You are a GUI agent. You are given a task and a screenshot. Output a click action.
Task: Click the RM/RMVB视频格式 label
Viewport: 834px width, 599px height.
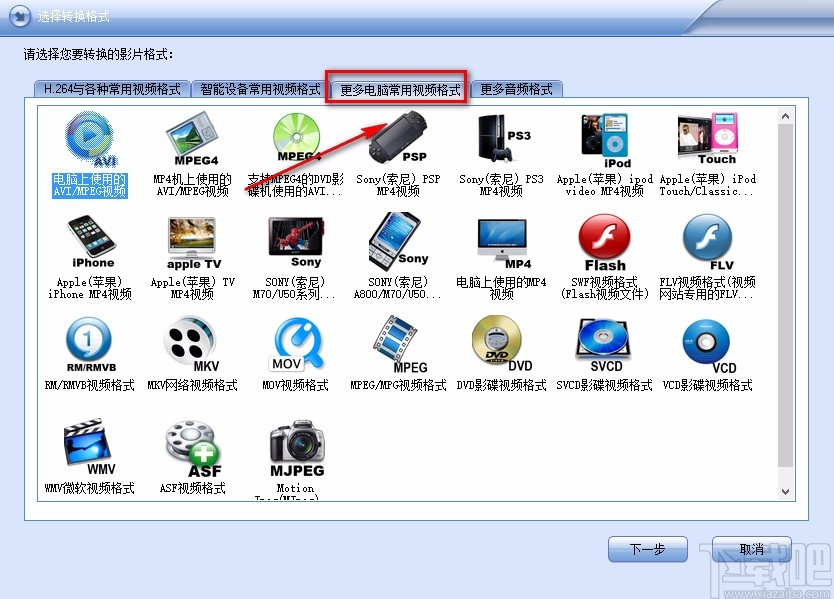pyautogui.click(x=89, y=385)
